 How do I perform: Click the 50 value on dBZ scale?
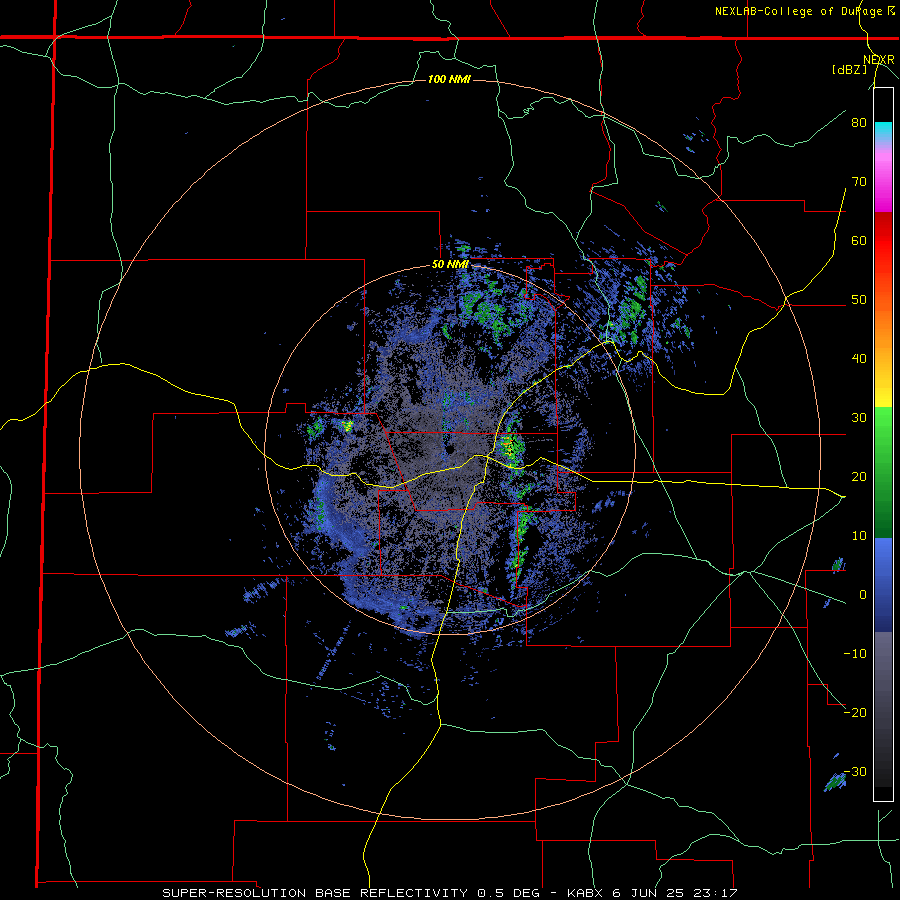click(x=859, y=300)
